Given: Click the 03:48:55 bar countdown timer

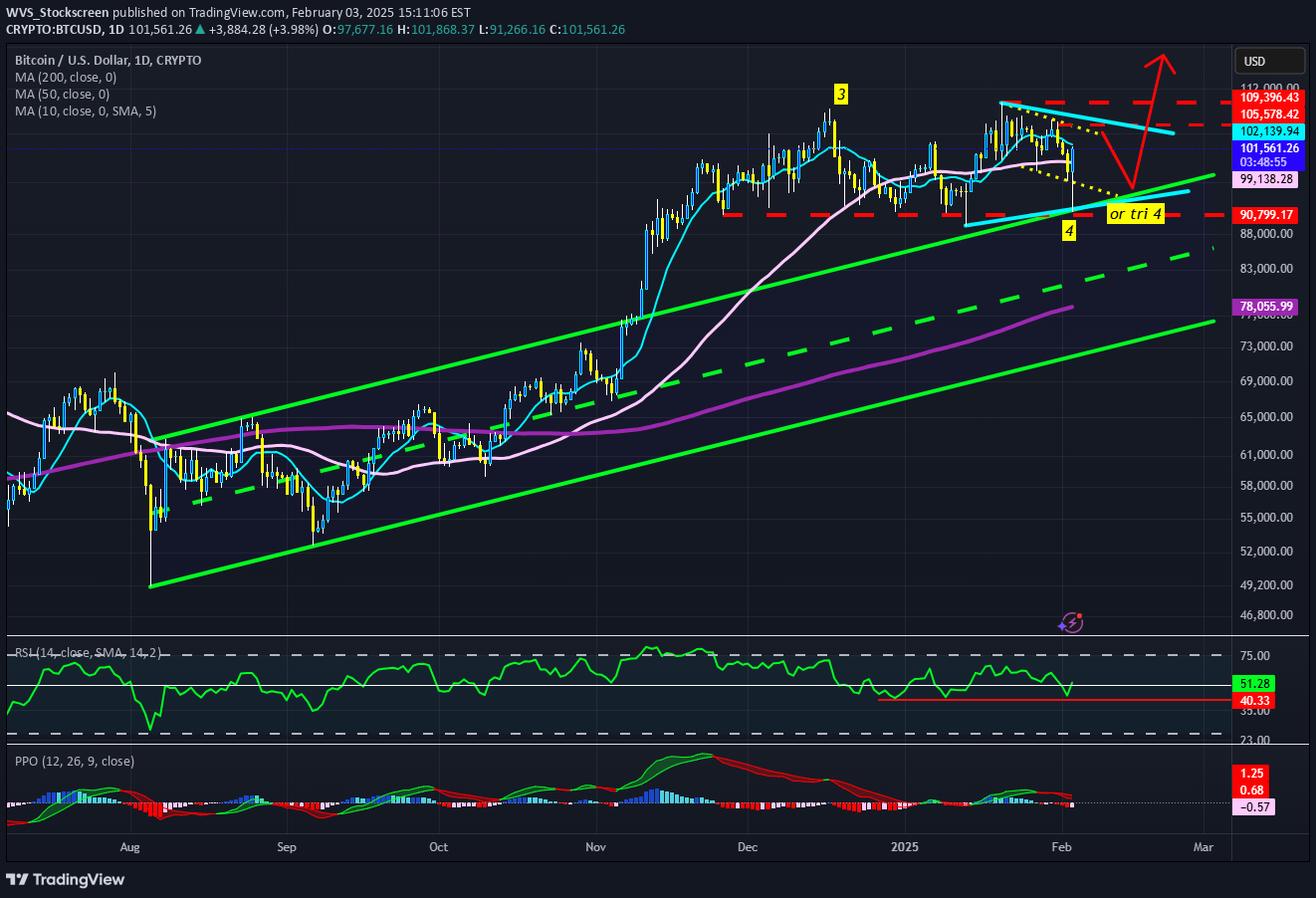Looking at the screenshot, I should tap(1265, 161).
